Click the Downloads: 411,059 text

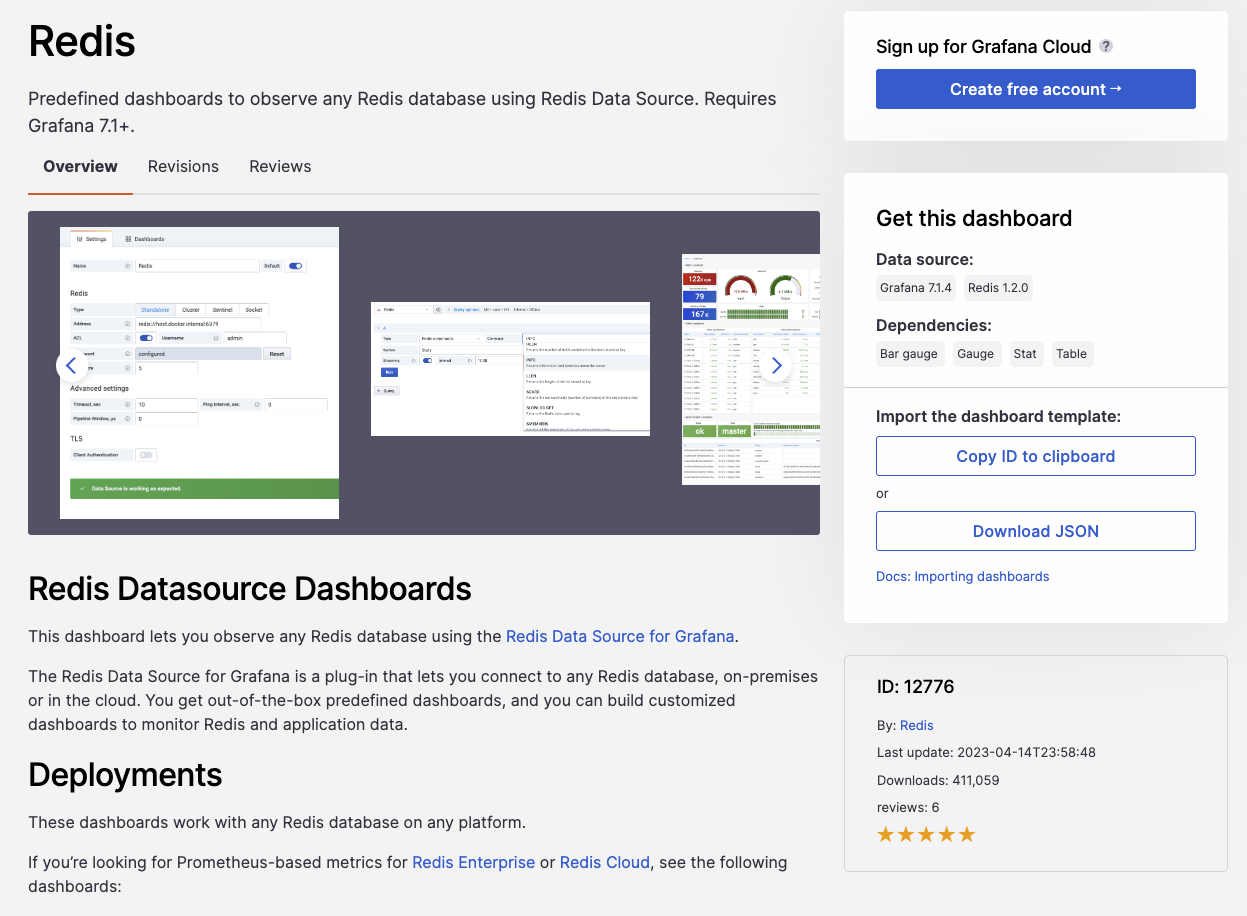point(938,780)
